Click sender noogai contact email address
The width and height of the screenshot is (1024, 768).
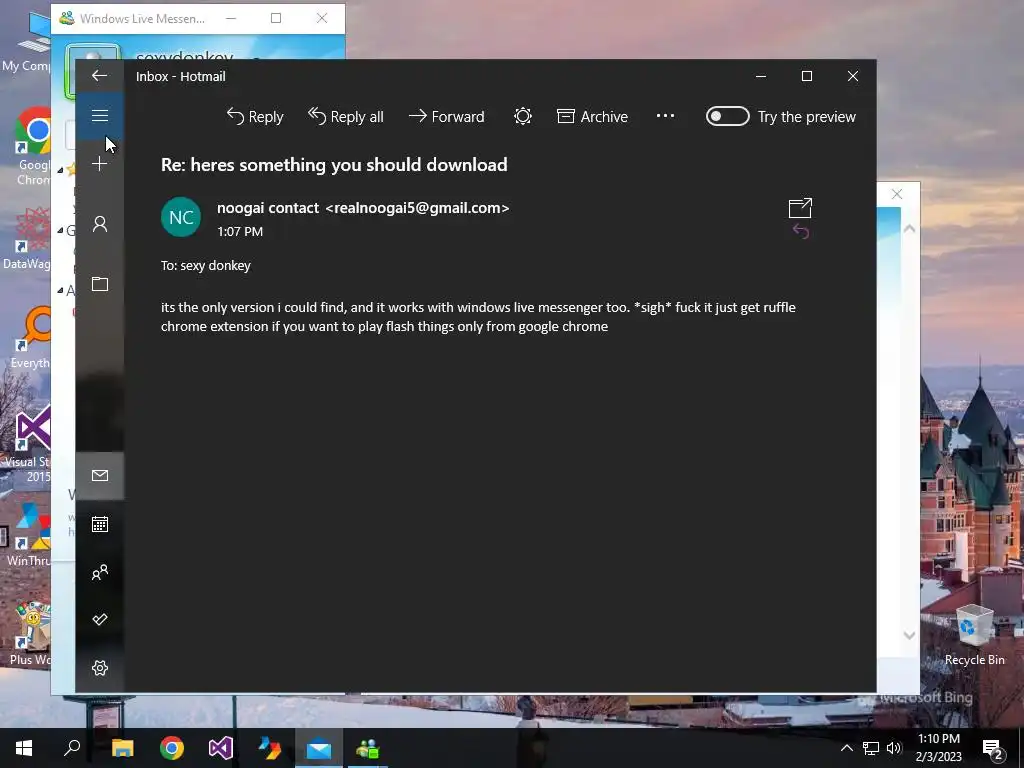pyautogui.click(x=417, y=208)
